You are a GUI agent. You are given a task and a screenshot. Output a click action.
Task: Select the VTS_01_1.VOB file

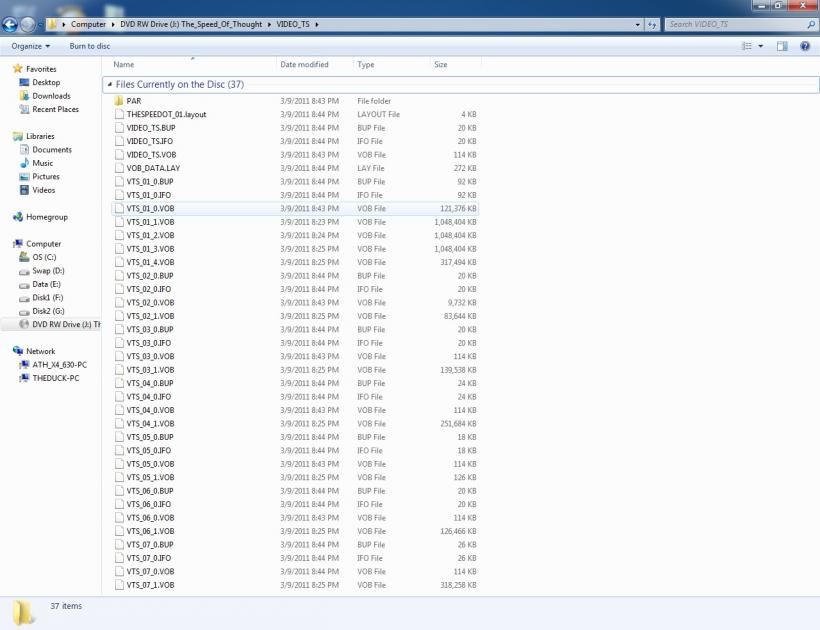[150, 222]
